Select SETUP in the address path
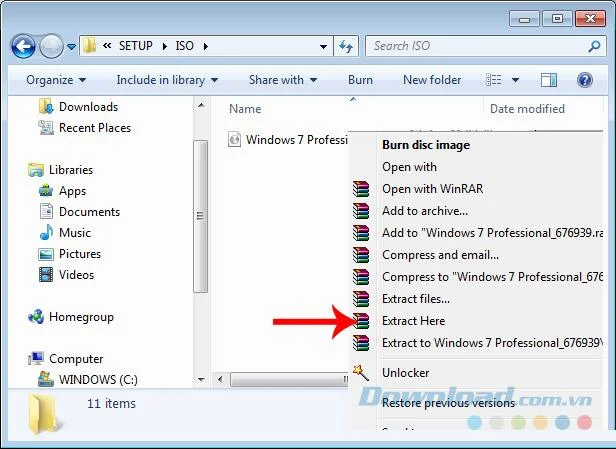Image resolution: width=616 pixels, height=449 pixels. coord(136,46)
